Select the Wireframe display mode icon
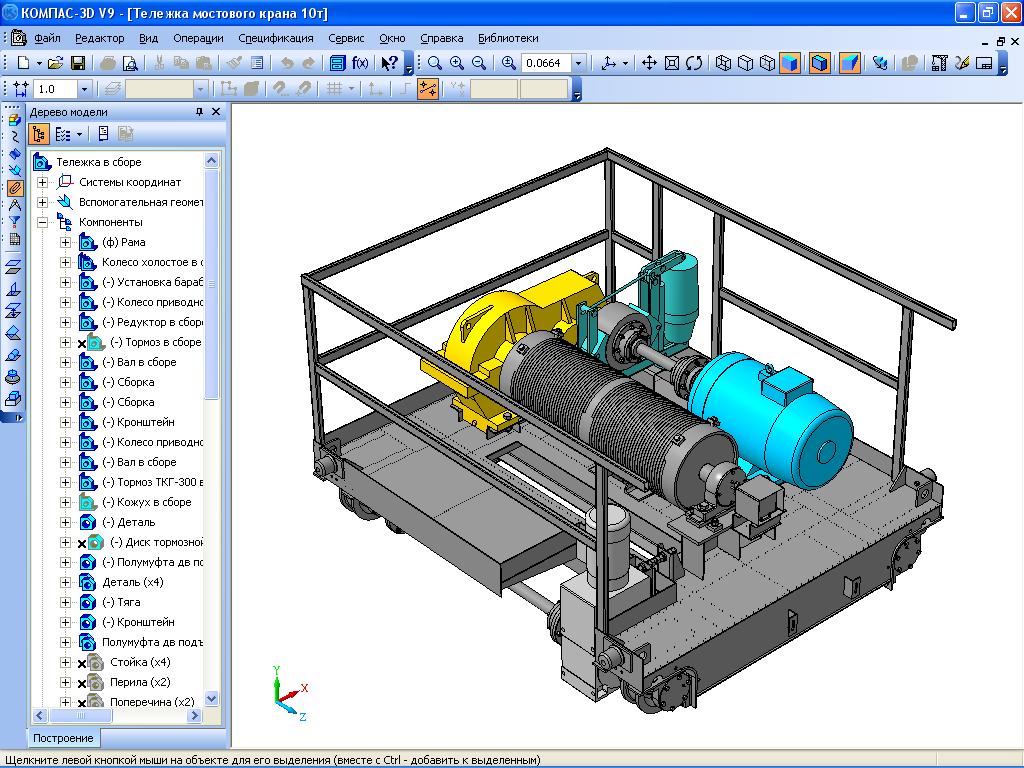The width and height of the screenshot is (1024, 768). [x=723, y=63]
